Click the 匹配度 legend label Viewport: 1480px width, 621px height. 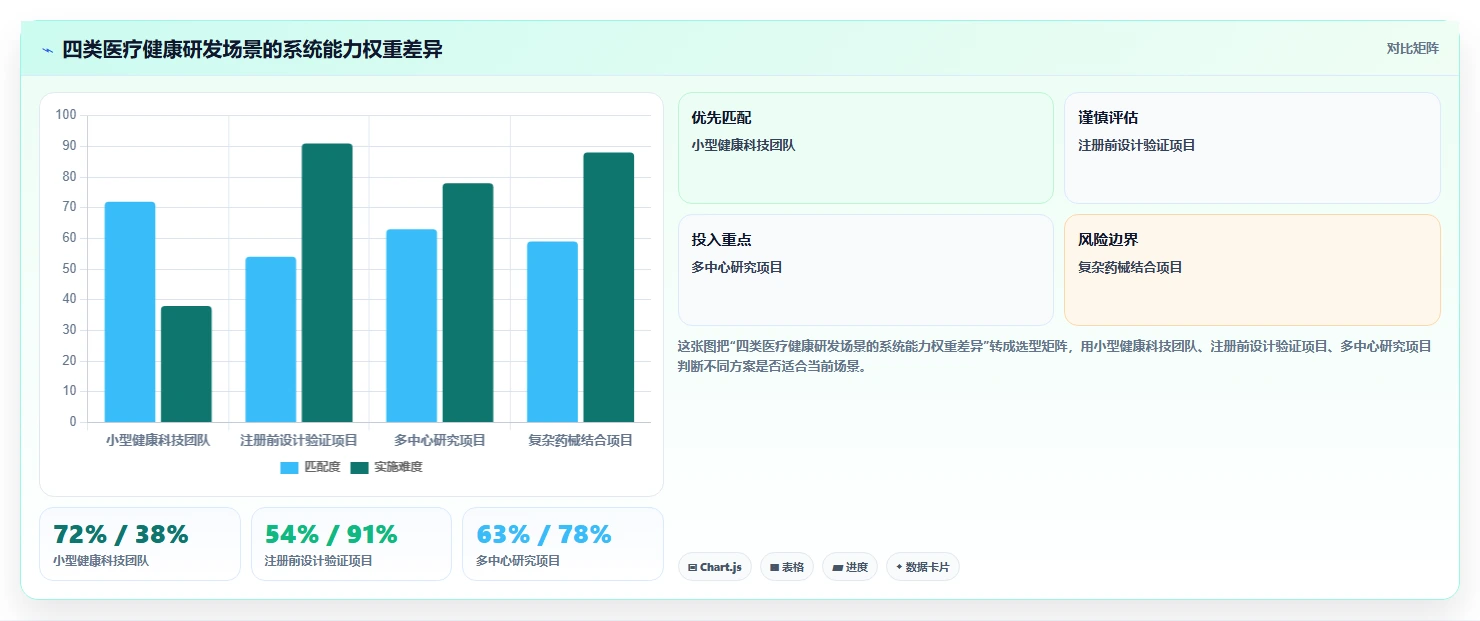pyautogui.click(x=322, y=467)
